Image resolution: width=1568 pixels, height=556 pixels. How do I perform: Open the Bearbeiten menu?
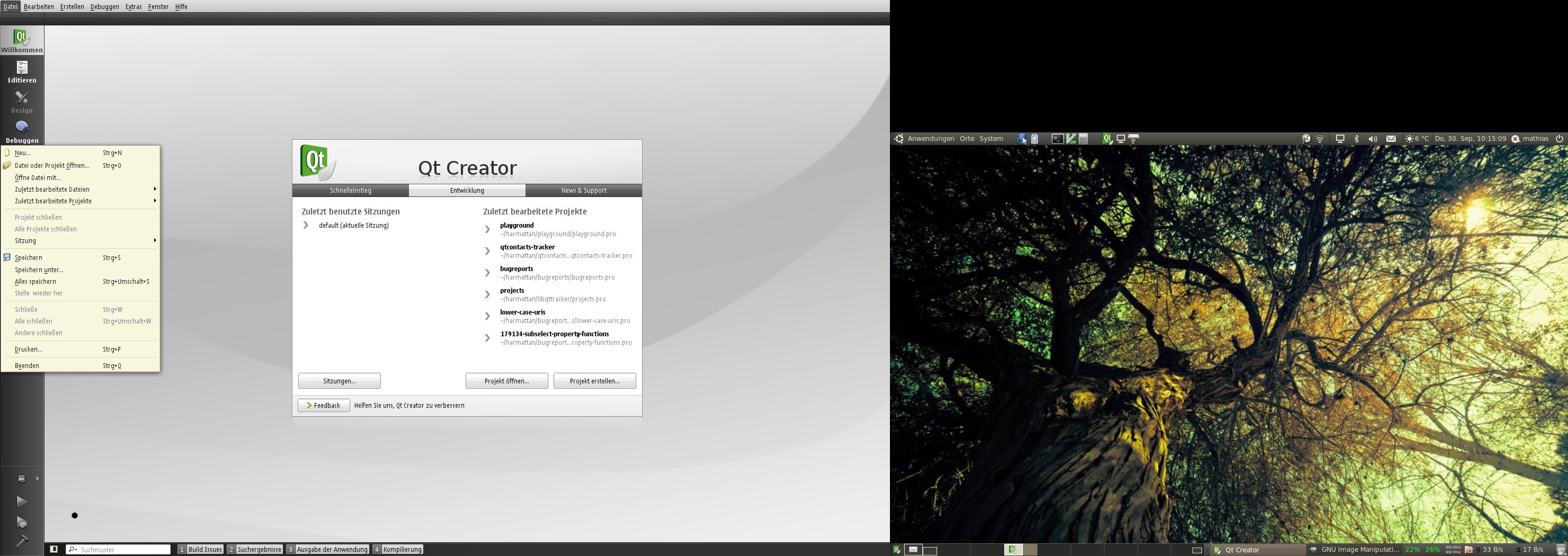[x=39, y=7]
